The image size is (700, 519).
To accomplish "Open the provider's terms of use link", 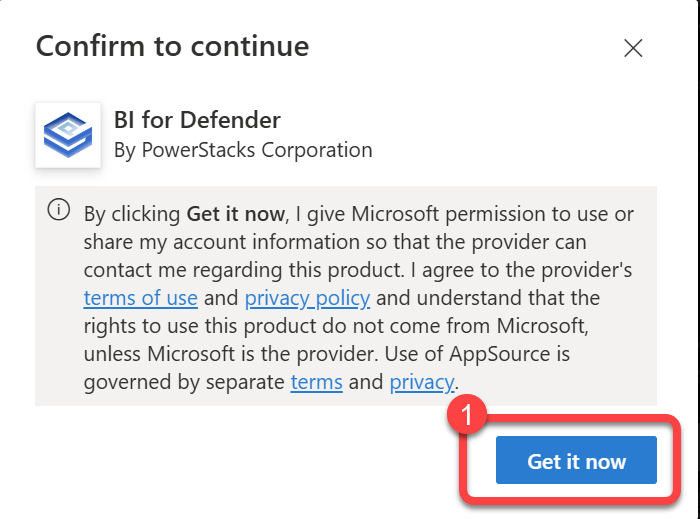I will [x=140, y=298].
